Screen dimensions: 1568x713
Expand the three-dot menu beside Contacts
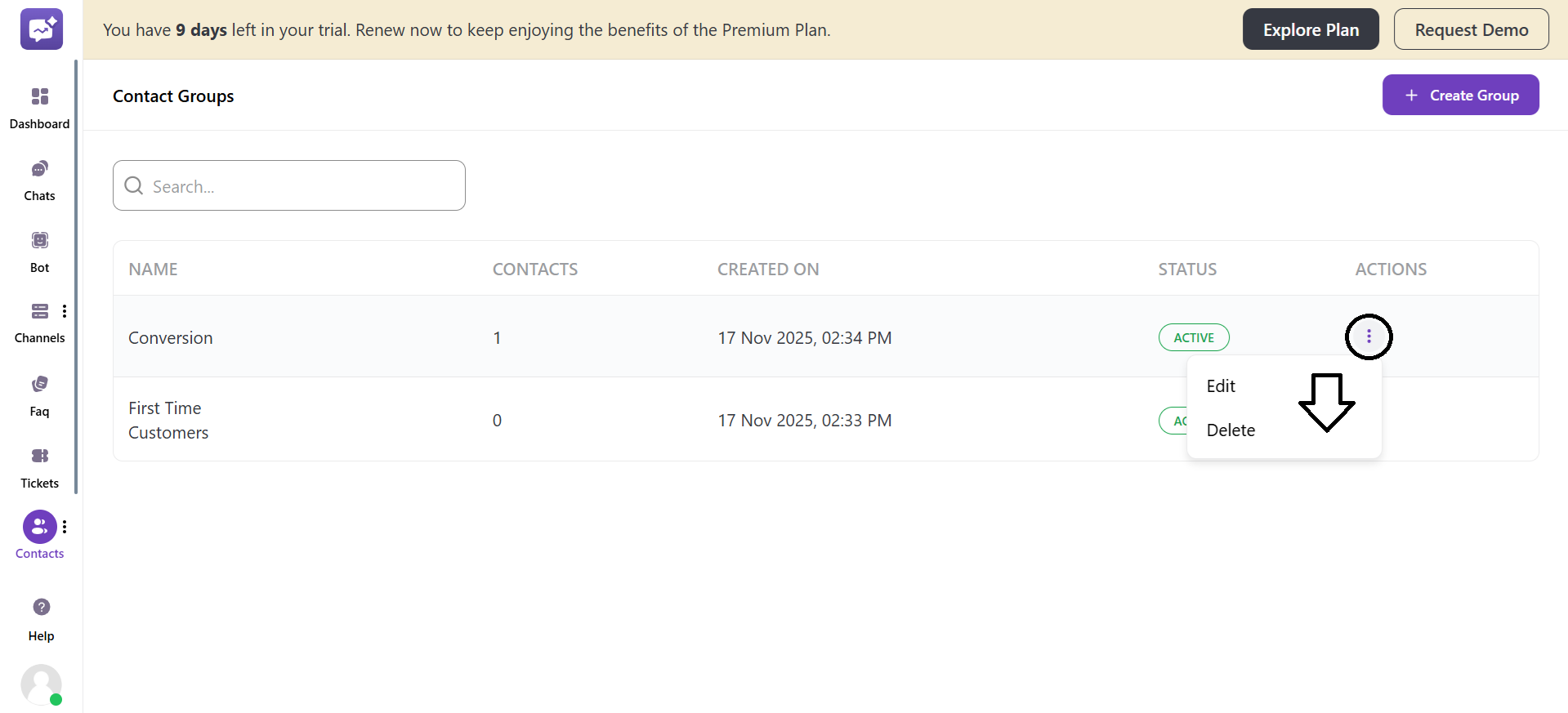point(65,527)
